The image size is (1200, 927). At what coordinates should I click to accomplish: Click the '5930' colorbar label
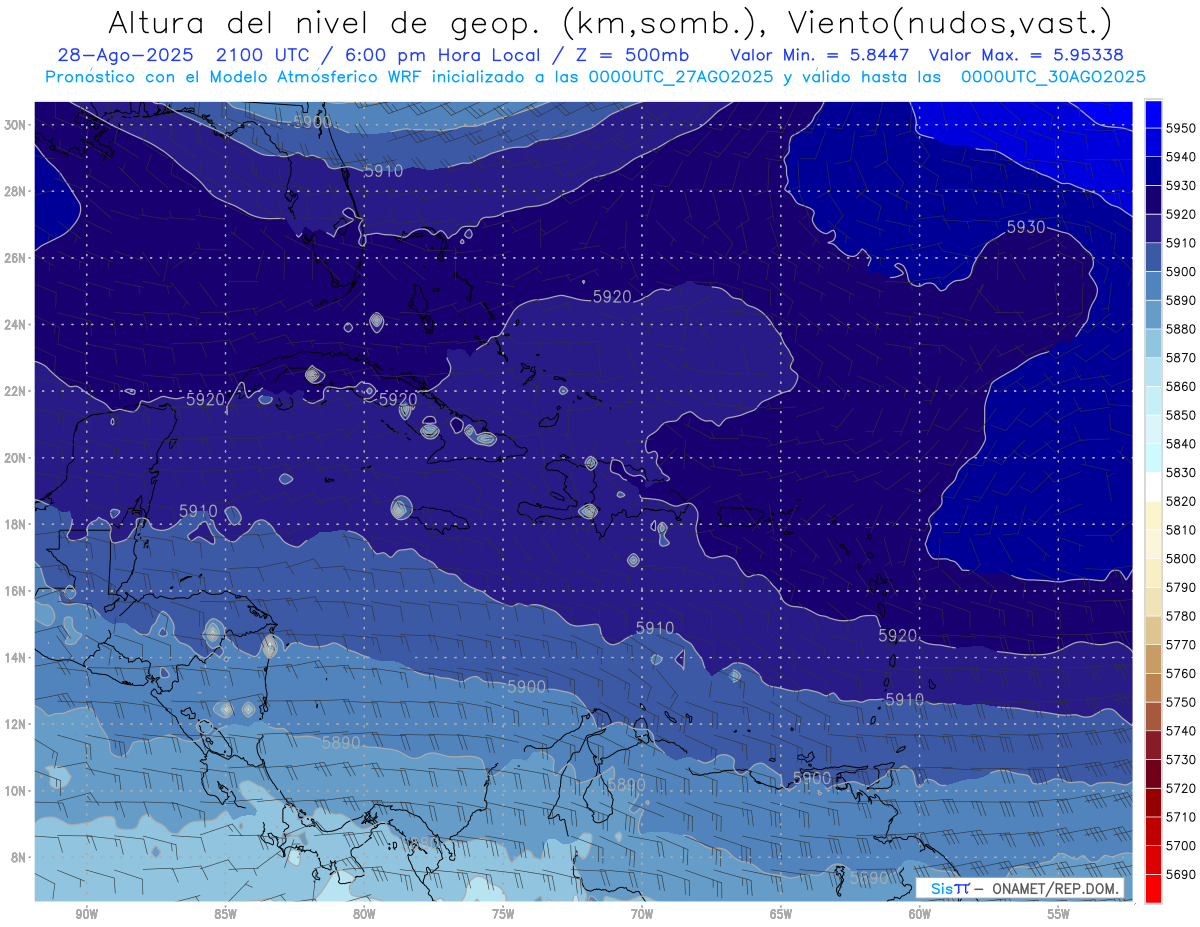[x=1180, y=185]
